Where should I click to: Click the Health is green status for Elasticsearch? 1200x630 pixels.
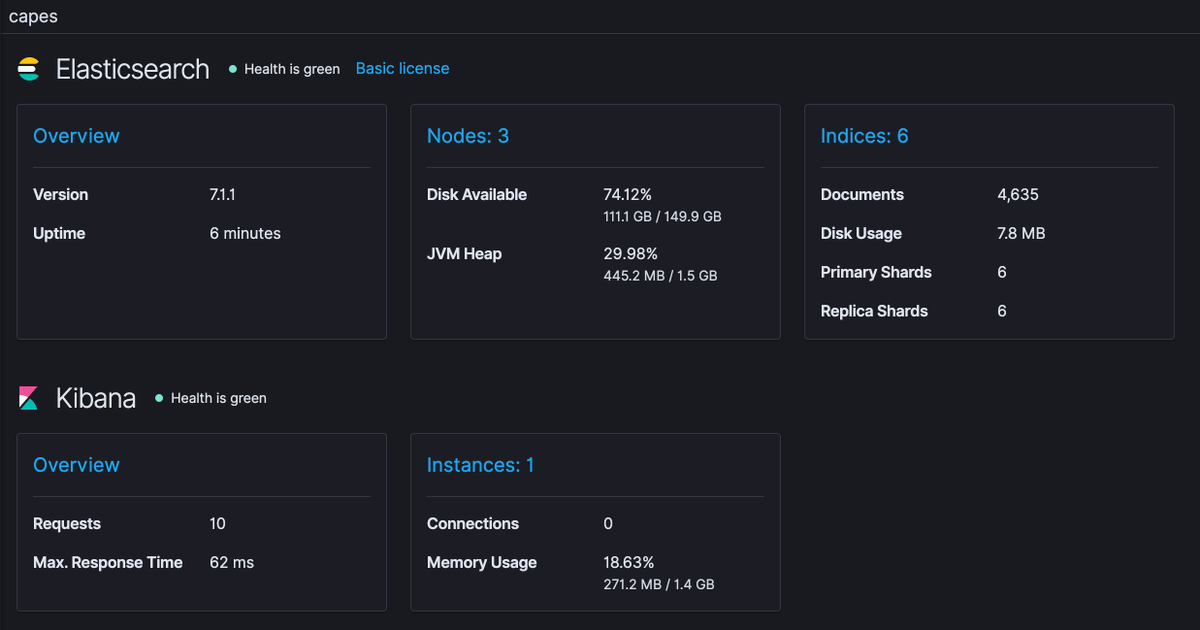tap(292, 69)
